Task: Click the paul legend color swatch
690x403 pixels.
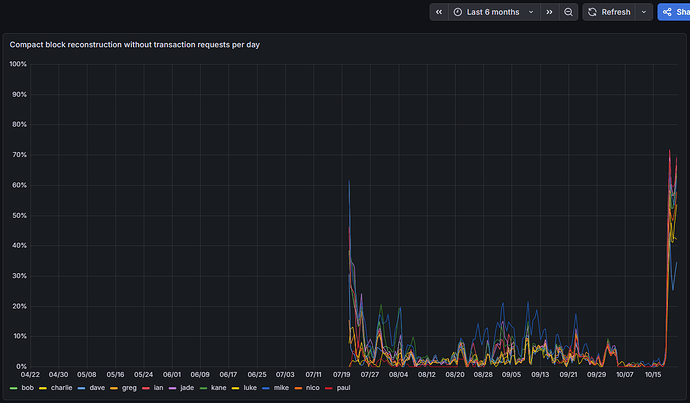Action: (328, 388)
